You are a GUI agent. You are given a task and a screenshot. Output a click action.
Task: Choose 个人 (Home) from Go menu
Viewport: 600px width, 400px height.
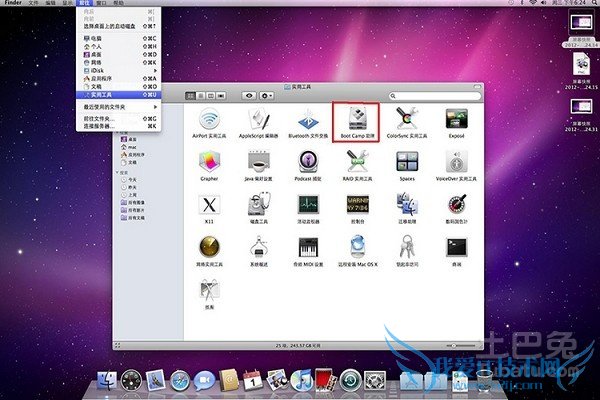pyautogui.click(x=119, y=46)
